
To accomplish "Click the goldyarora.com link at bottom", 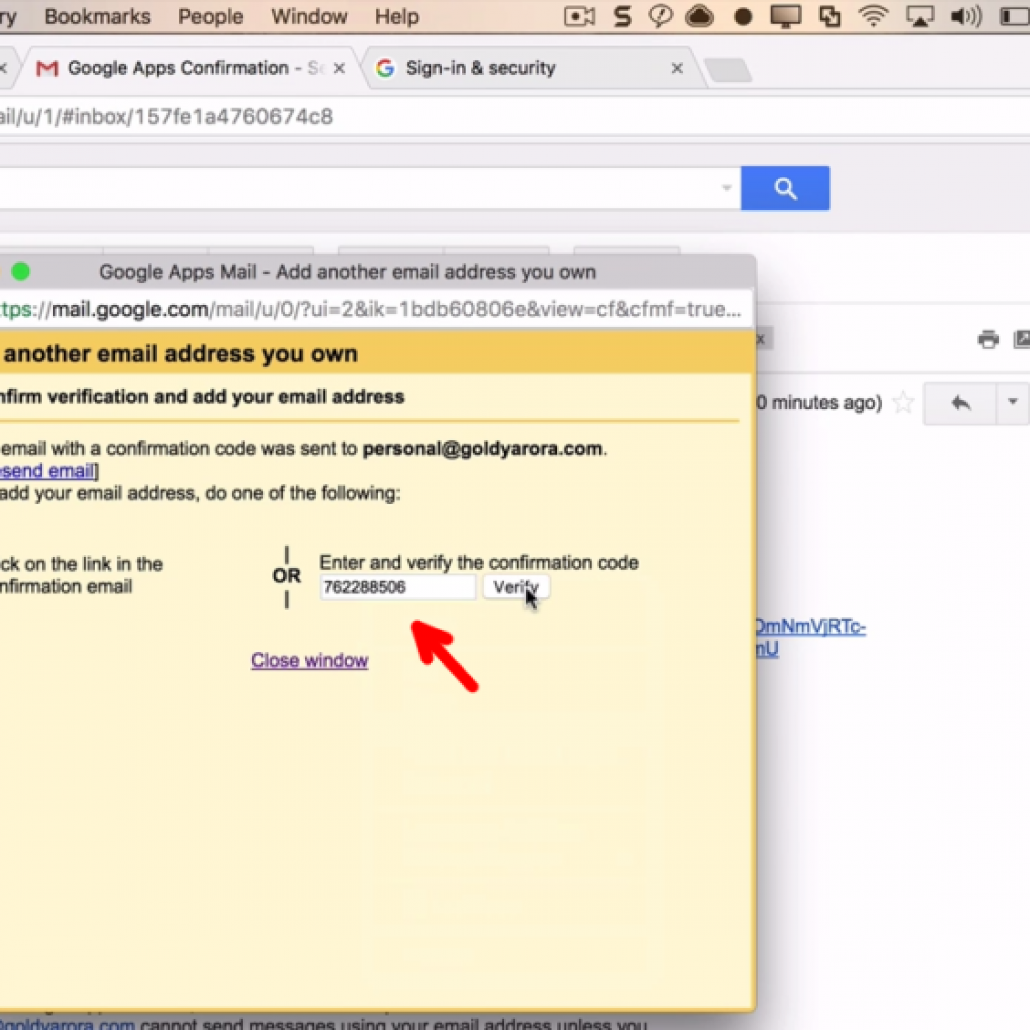I will click(67, 1023).
